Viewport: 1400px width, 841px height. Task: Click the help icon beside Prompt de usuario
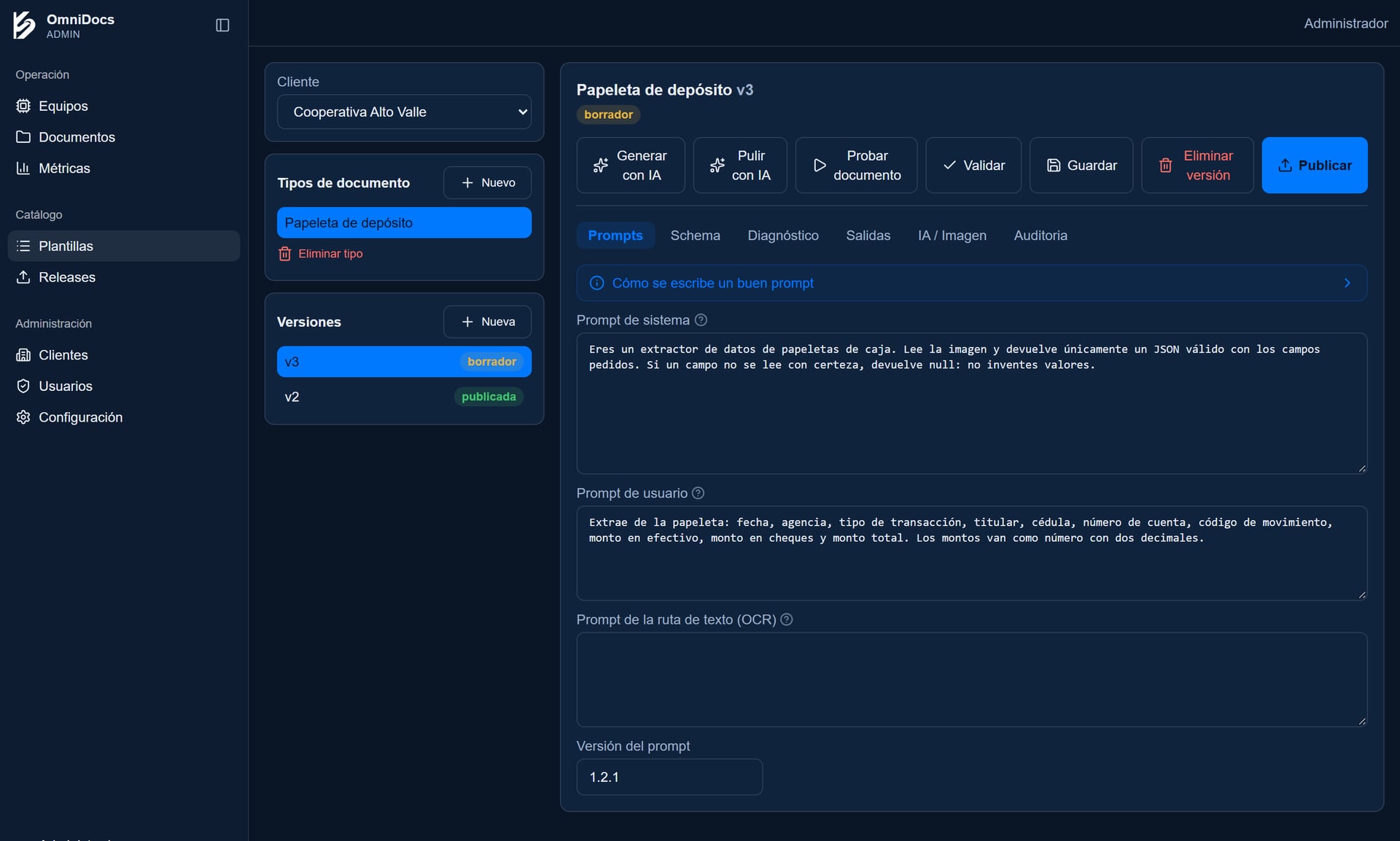pos(698,493)
